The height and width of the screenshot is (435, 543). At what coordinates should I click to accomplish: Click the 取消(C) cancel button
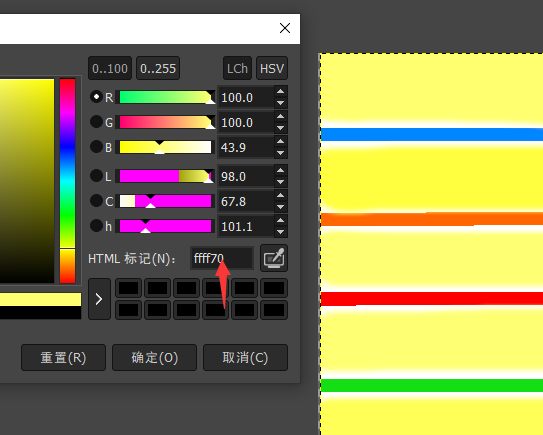(x=245, y=357)
